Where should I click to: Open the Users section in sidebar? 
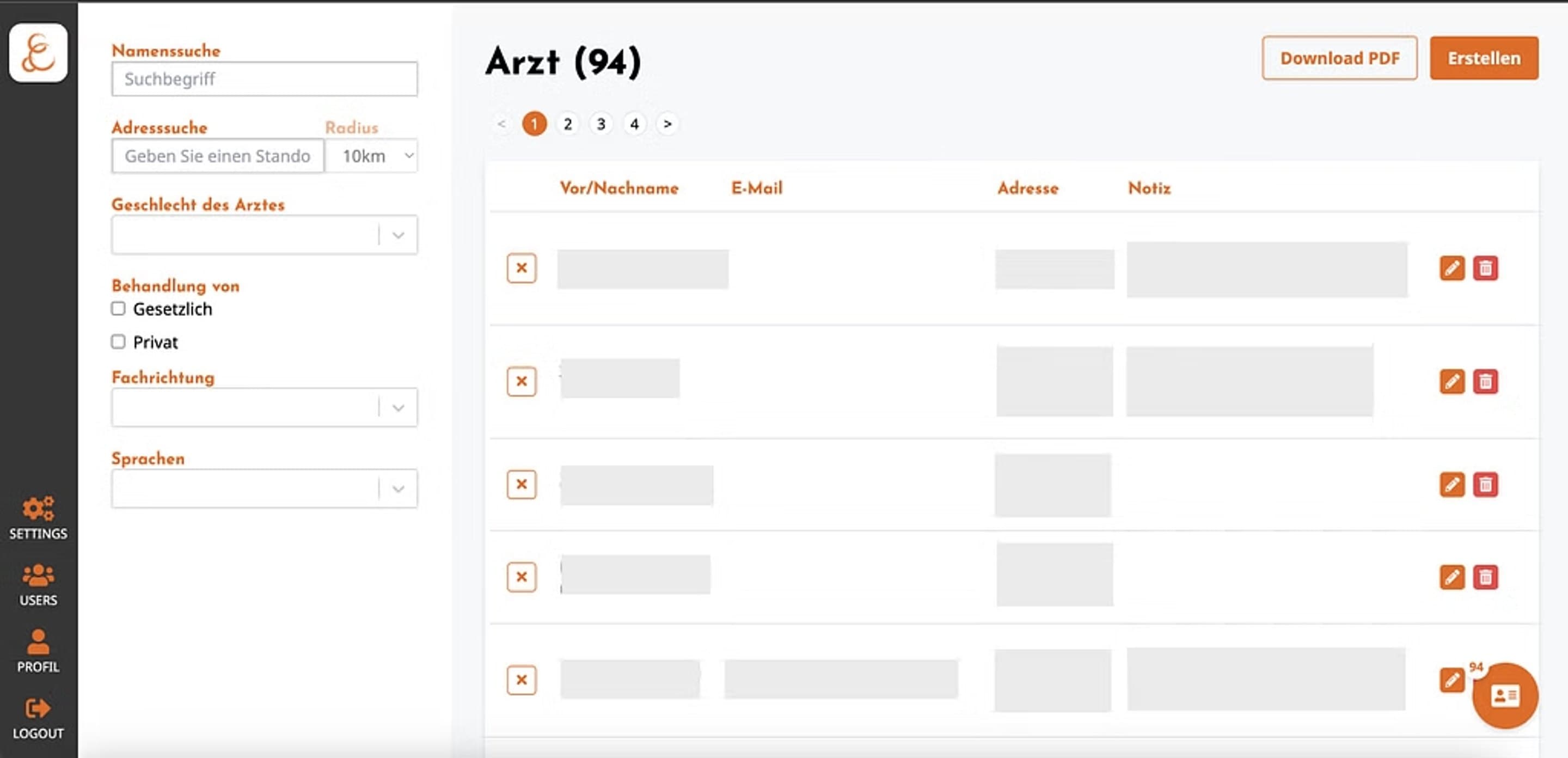tap(38, 584)
